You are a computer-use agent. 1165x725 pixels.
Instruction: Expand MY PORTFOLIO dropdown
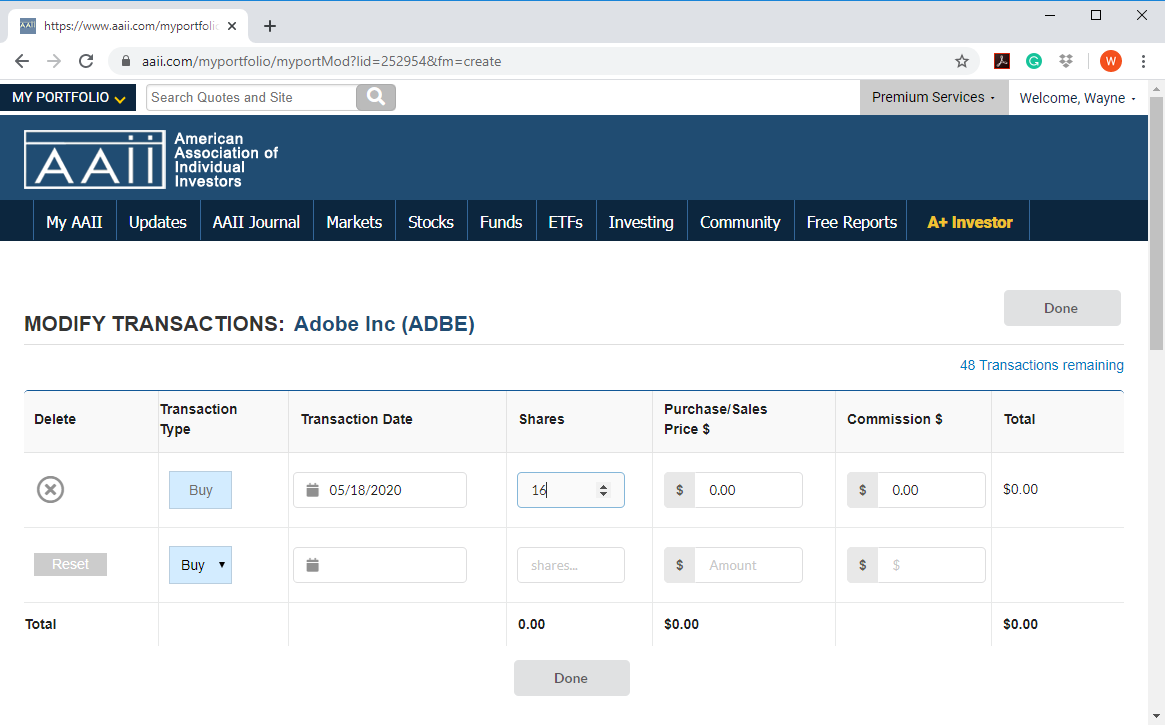[68, 97]
